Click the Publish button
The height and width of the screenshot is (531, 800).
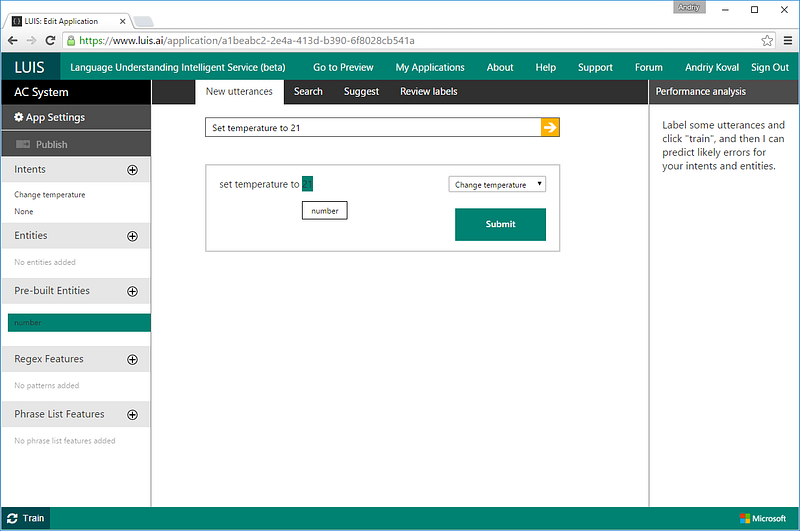click(x=76, y=144)
